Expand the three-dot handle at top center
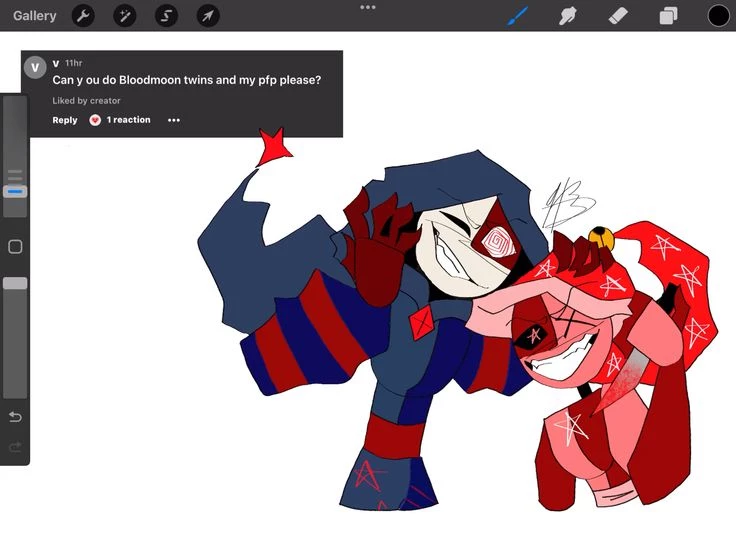Screen dimensions: 736x552 click(368, 7)
